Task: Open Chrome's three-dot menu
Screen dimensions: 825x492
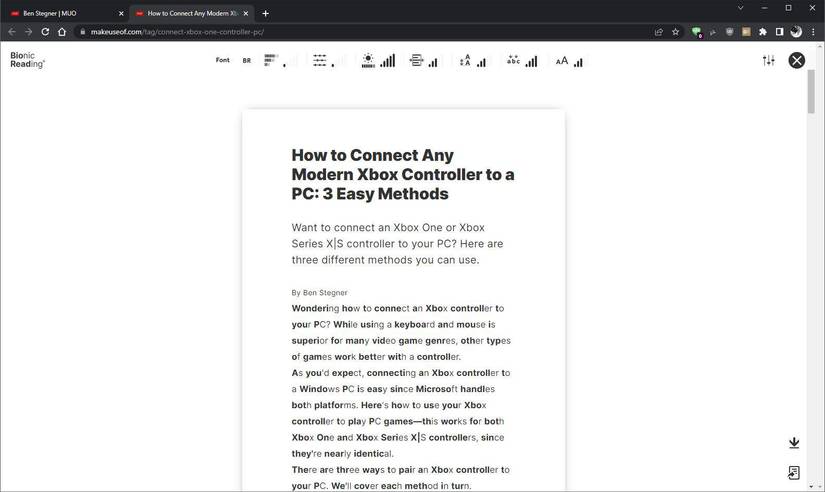Action: click(x=813, y=32)
